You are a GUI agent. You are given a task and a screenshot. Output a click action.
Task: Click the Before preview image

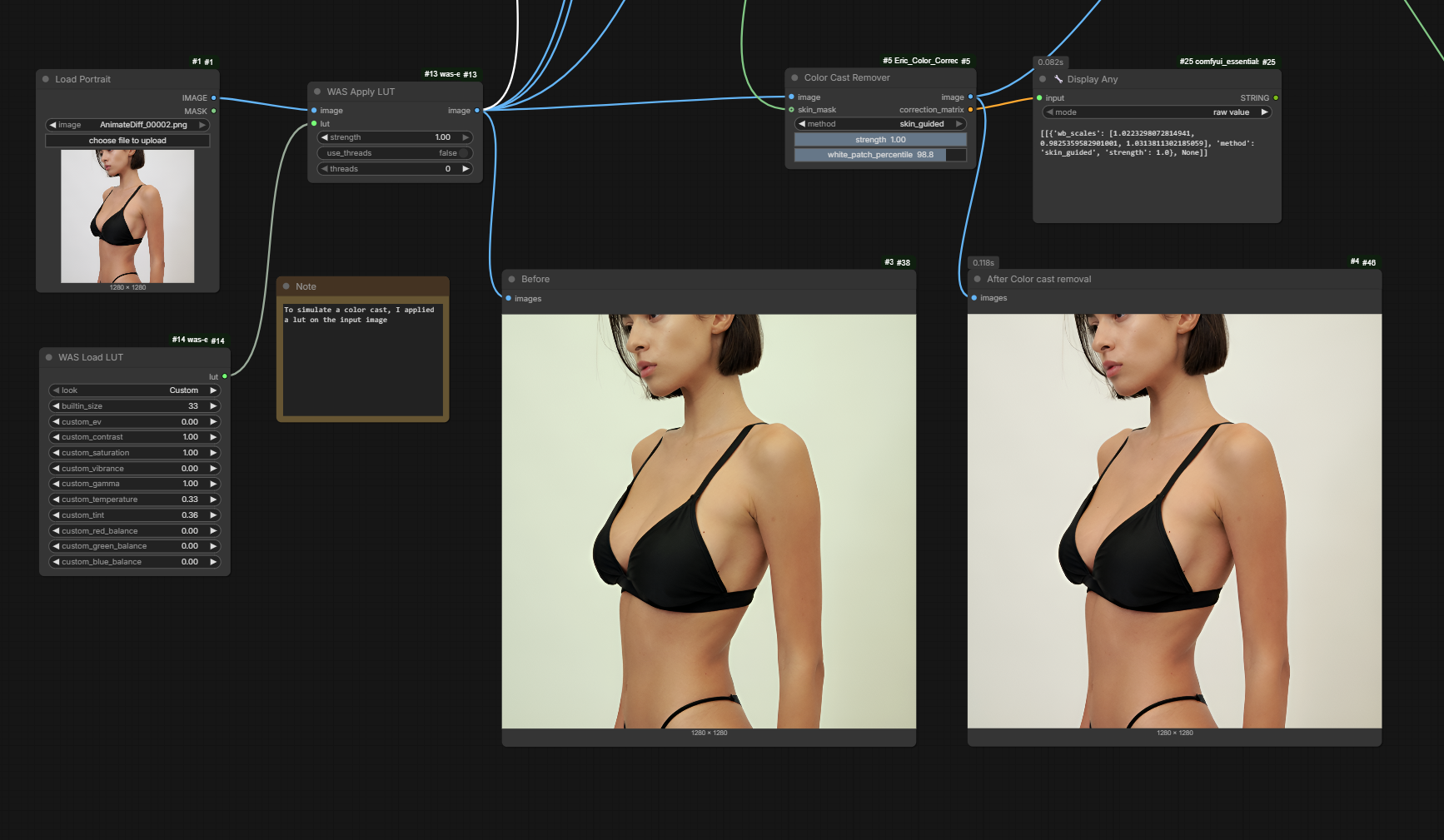(x=709, y=521)
